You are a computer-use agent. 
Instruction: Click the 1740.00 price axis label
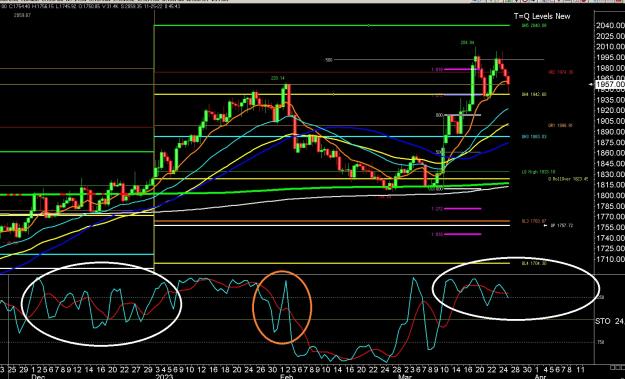610,238
